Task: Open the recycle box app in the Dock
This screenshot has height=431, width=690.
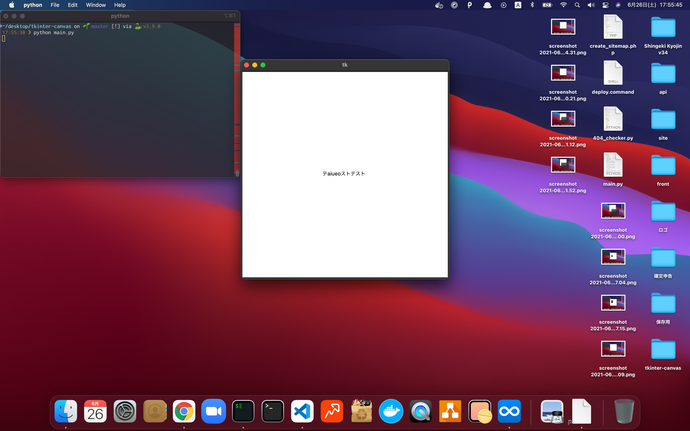Action: click(361, 411)
